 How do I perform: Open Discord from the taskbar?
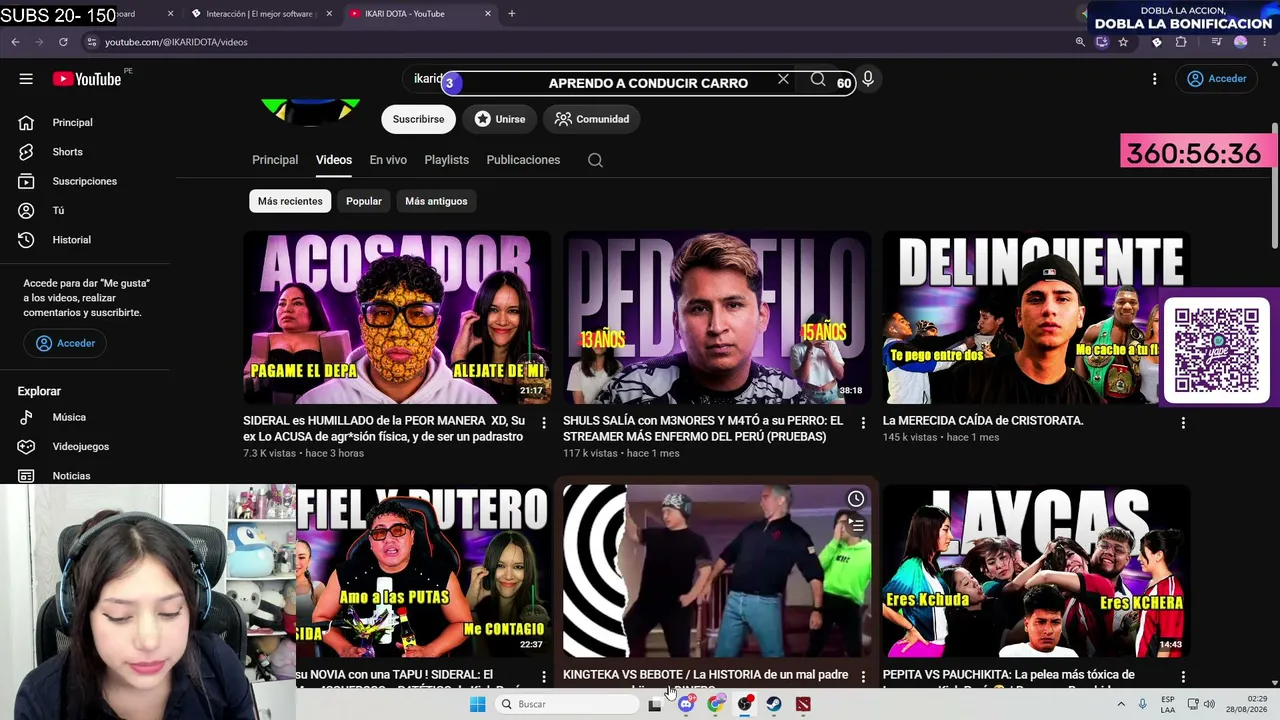tap(686, 704)
